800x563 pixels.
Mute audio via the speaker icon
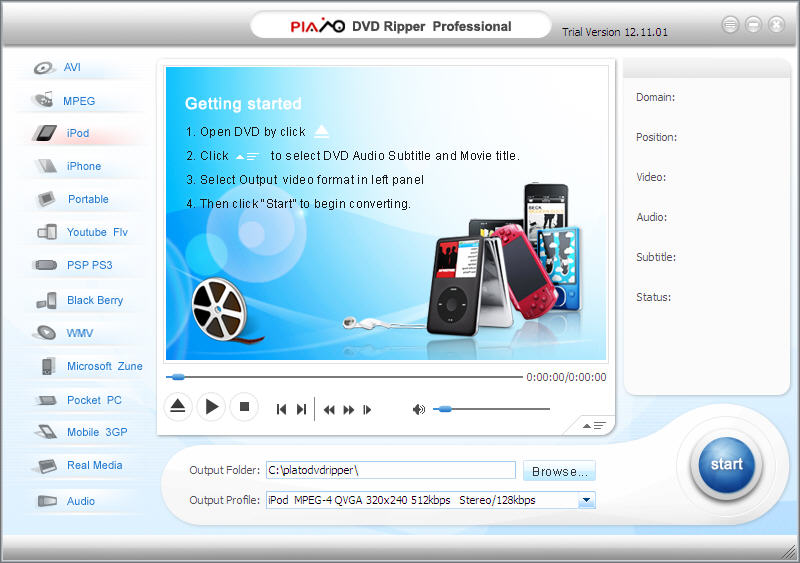tap(419, 409)
